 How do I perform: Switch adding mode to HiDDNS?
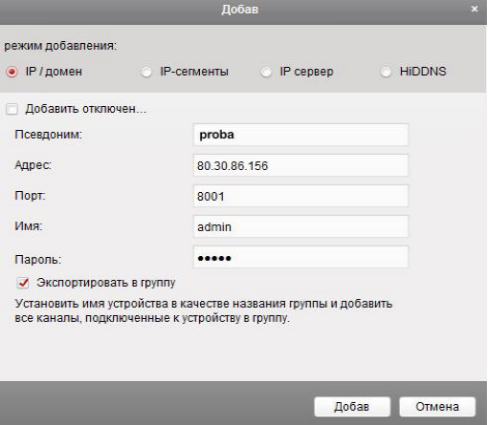point(386,72)
